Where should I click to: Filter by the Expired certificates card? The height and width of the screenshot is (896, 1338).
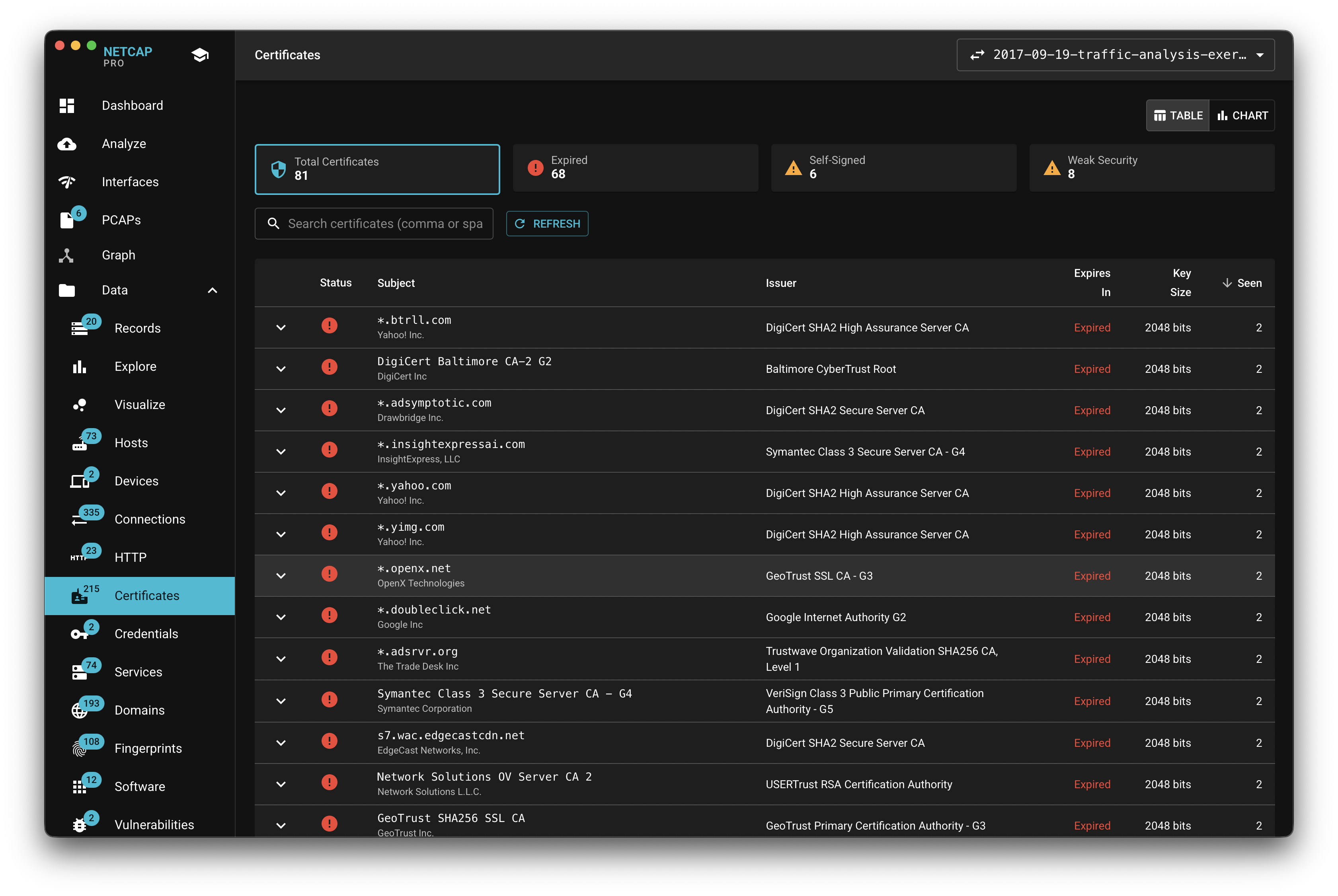pyautogui.click(x=636, y=168)
